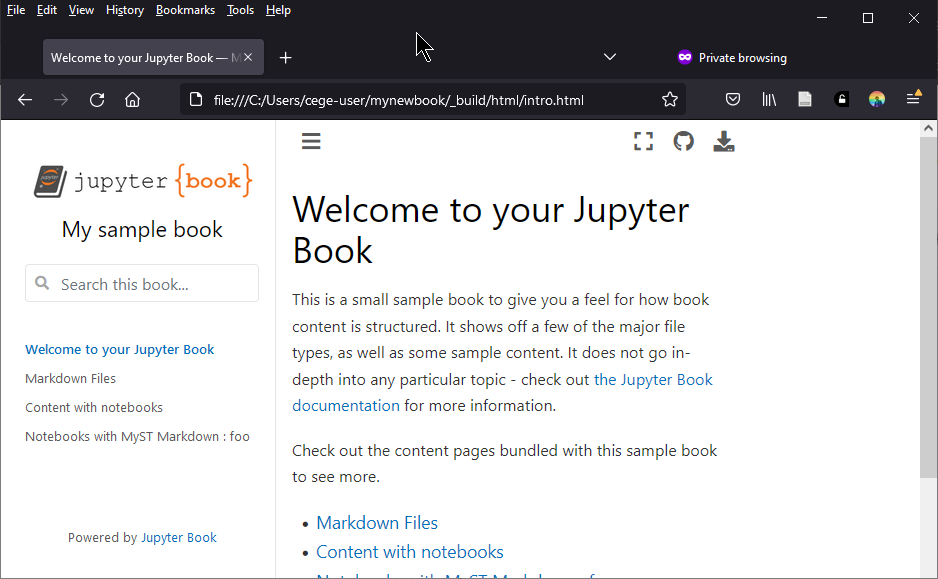The width and height of the screenshot is (938, 579).
Task: Open the Jupyter Book hamburger sidebar menu
Action: click(x=310, y=141)
